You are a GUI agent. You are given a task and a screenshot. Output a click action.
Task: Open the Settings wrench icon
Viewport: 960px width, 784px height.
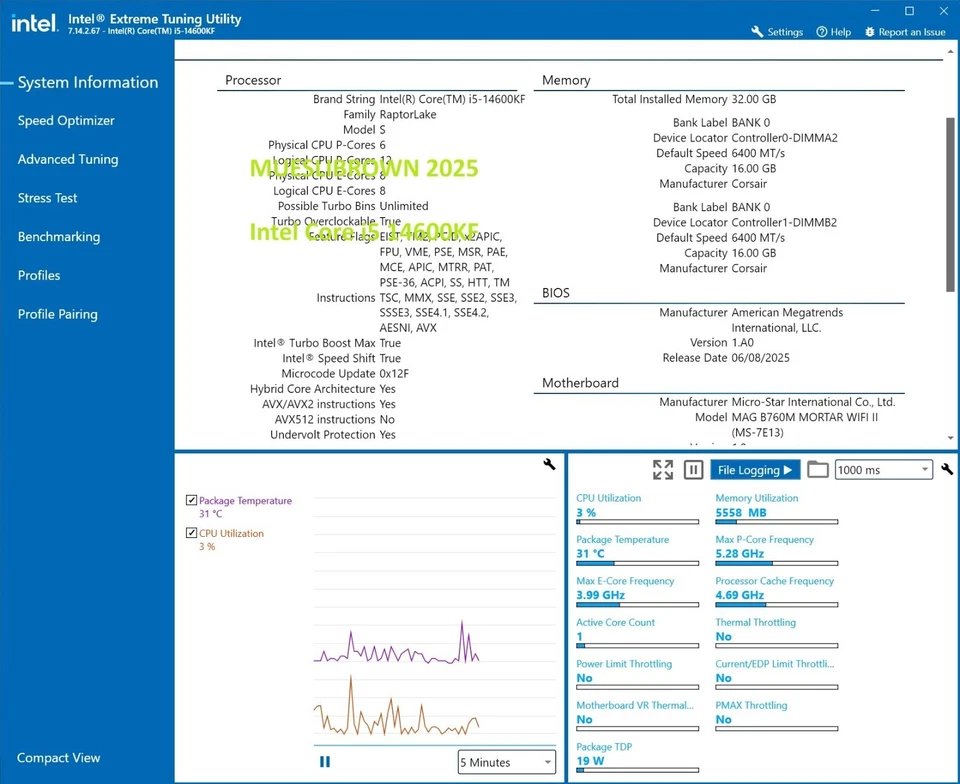pyautogui.click(x=757, y=32)
